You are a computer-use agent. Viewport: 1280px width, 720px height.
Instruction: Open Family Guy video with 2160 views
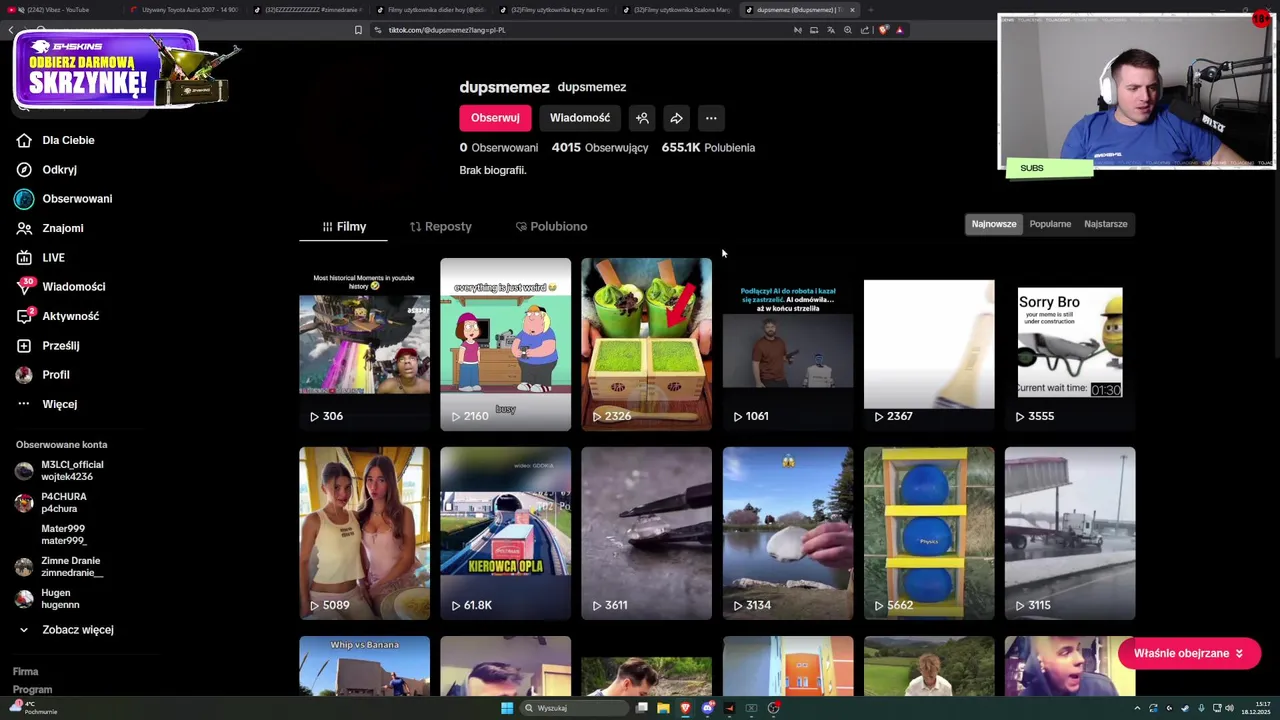pyautogui.click(x=505, y=345)
